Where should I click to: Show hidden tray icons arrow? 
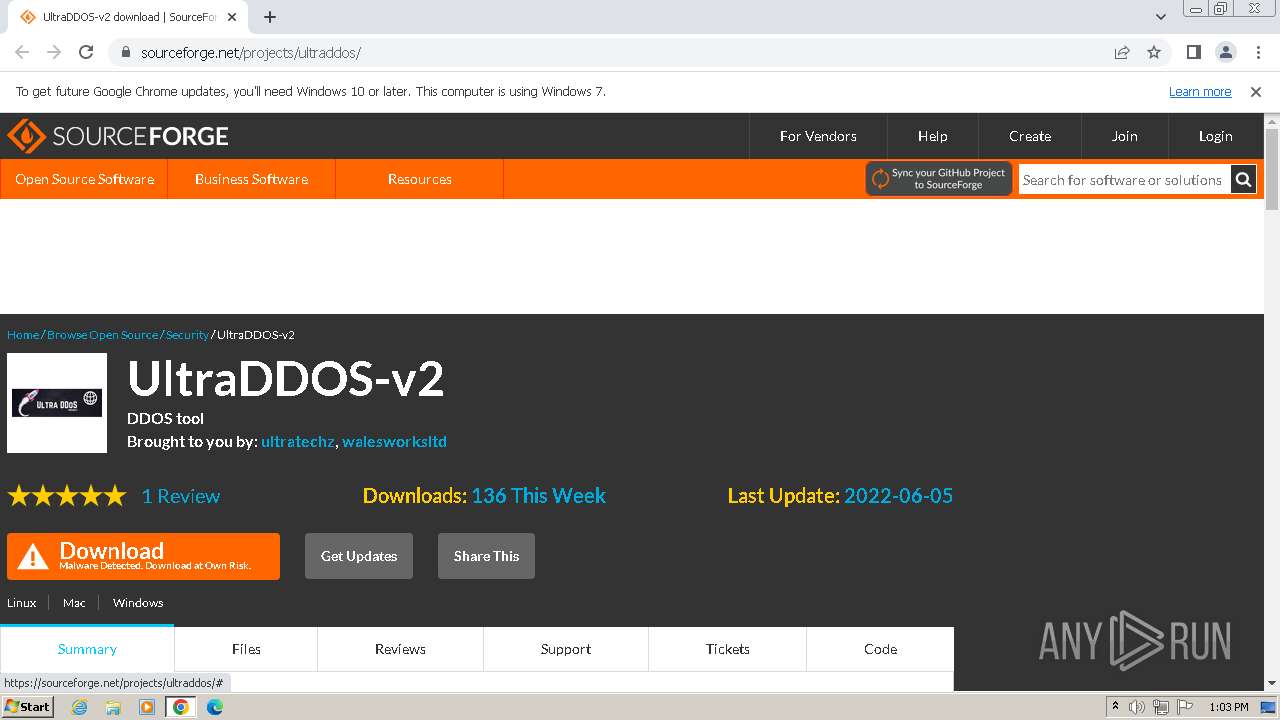[1116, 706]
